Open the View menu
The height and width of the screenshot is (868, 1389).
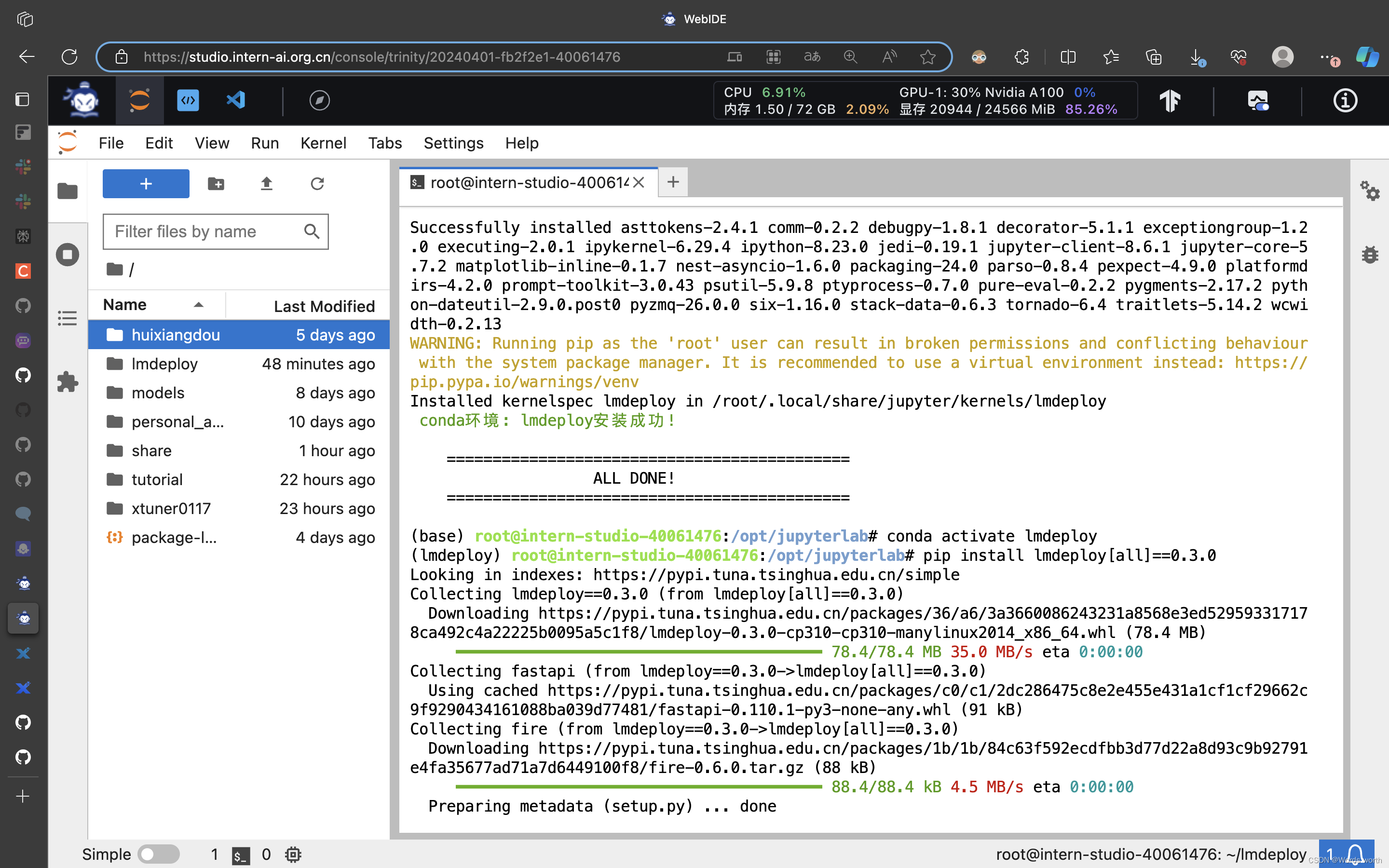[x=212, y=143]
